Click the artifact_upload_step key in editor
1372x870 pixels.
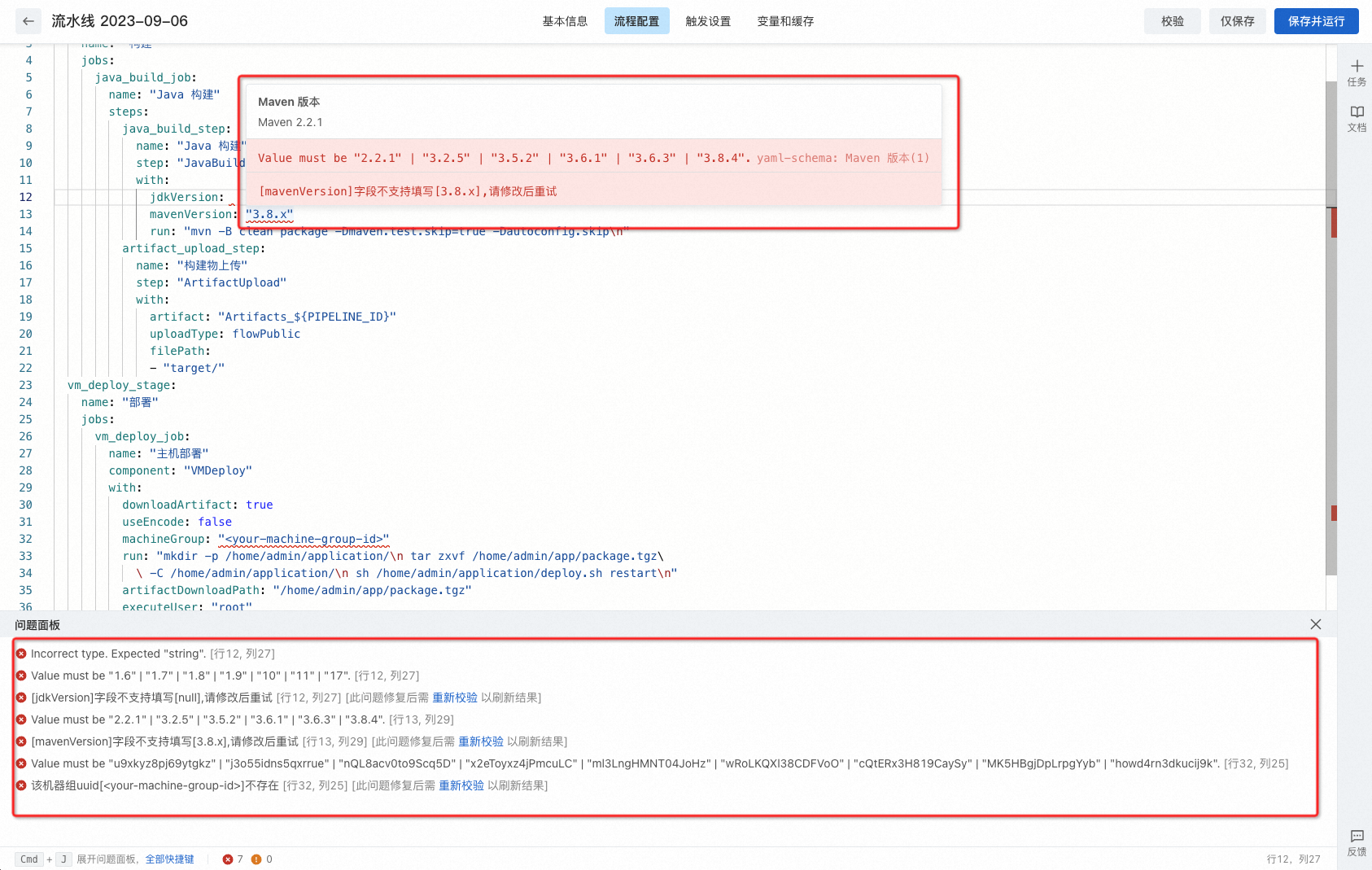pyautogui.click(x=190, y=248)
